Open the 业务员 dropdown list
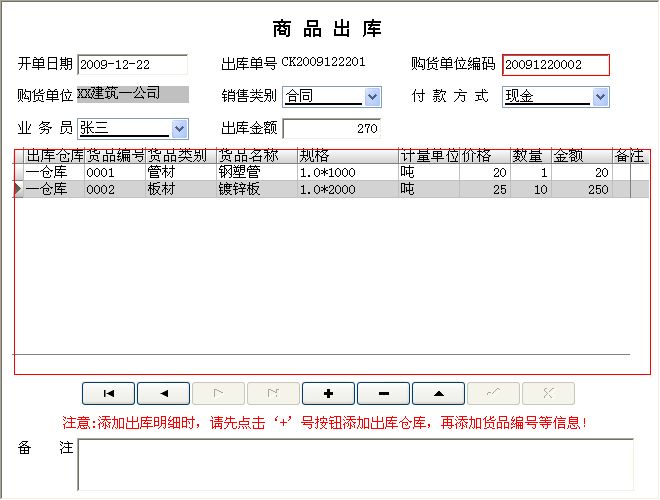 pos(180,128)
